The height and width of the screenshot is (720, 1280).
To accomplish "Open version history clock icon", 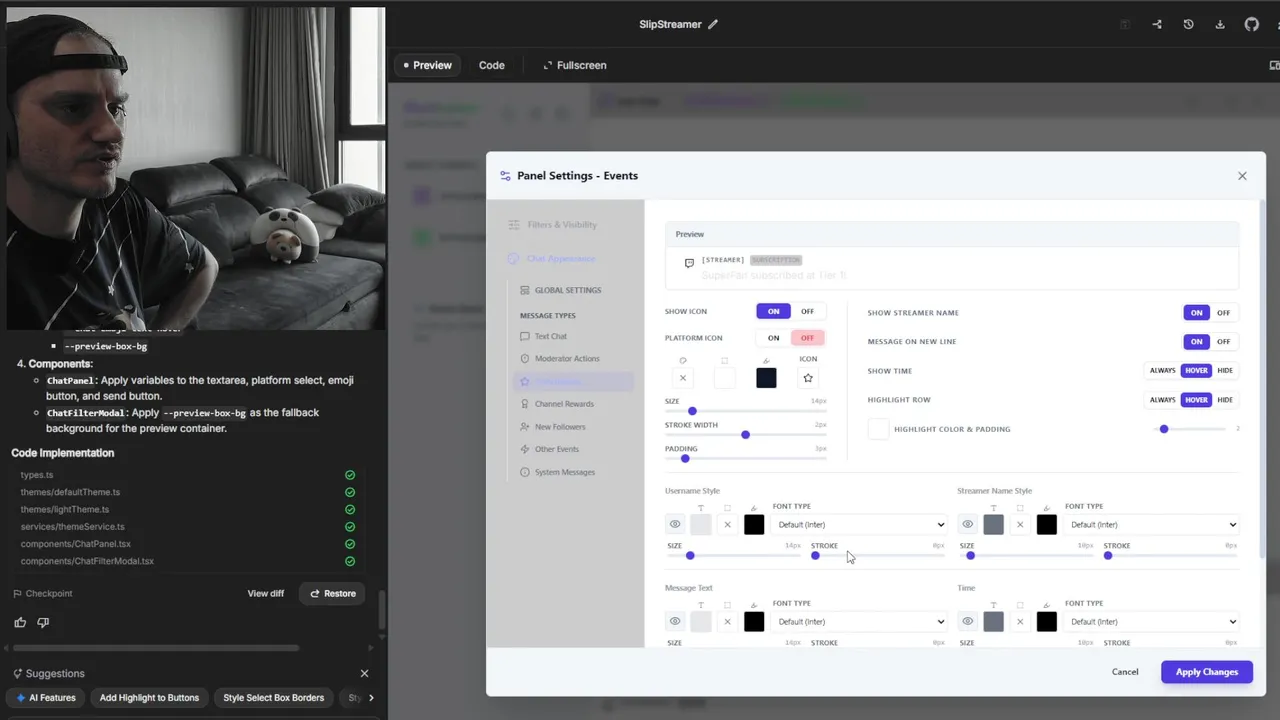I will (1188, 24).
